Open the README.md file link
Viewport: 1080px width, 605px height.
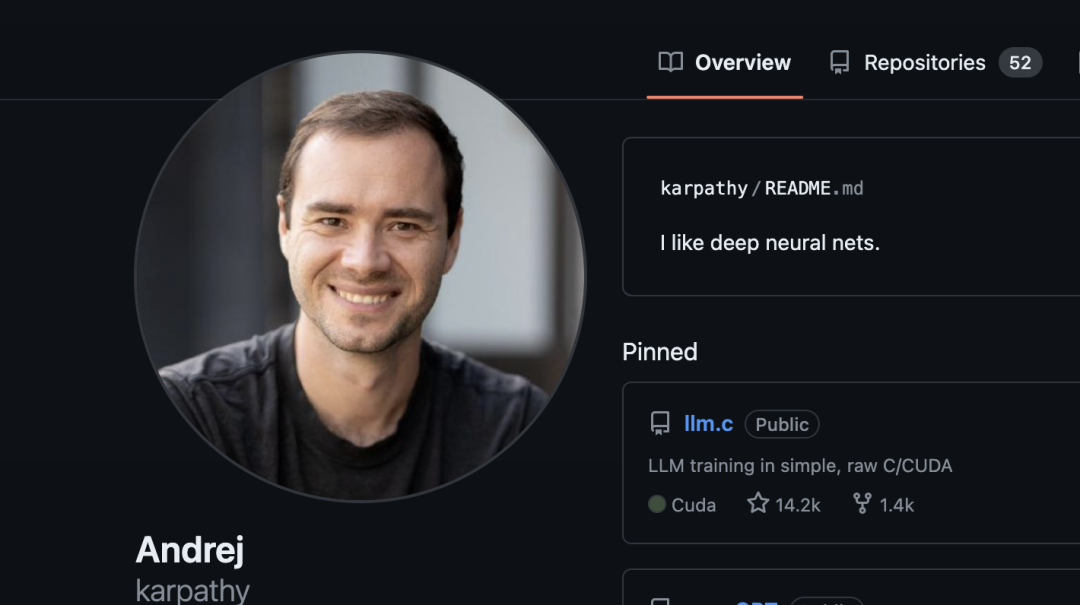[813, 188]
